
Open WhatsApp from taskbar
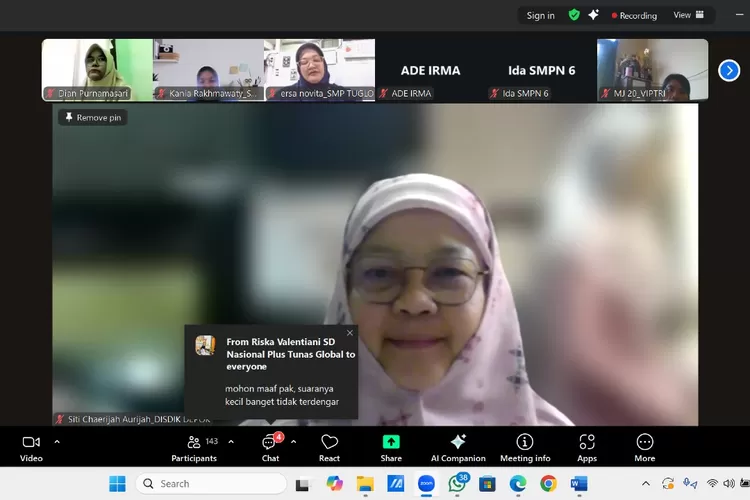pyautogui.click(x=458, y=483)
